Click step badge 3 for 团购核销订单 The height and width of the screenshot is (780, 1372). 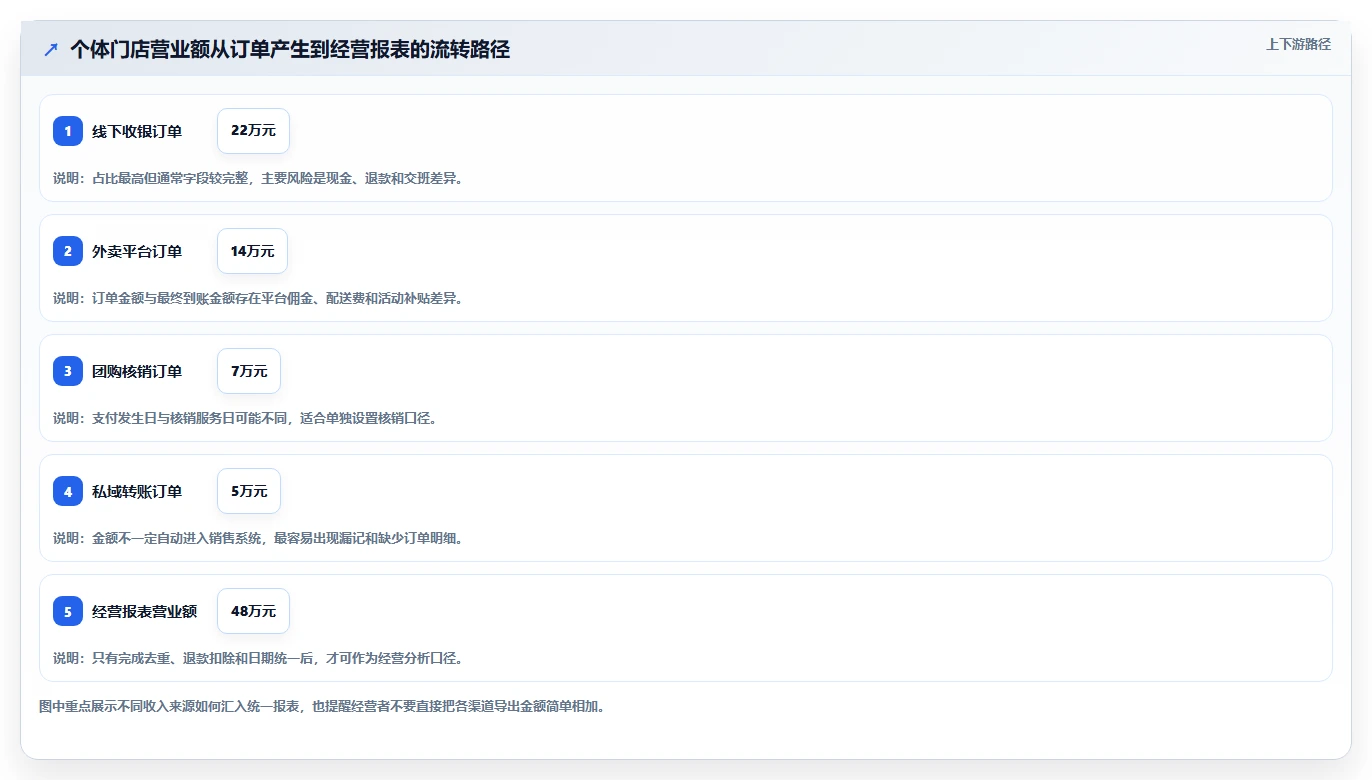[x=68, y=371]
